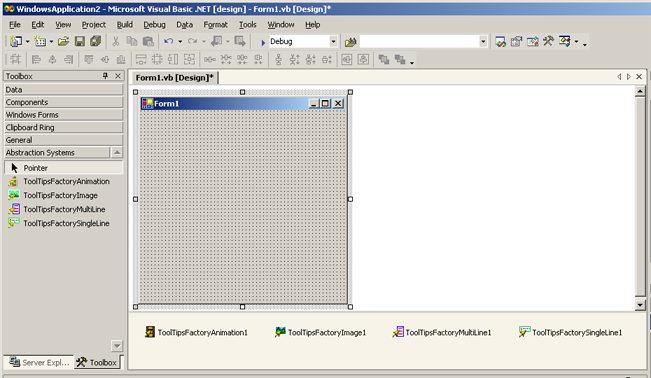Click the Align Middles icon
Screen dimensions: 651x378
coord(105,60)
